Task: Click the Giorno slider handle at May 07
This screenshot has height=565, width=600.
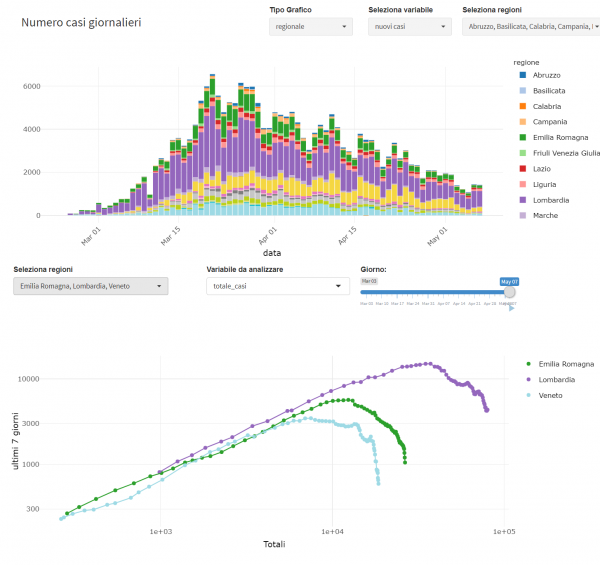Action: pyautogui.click(x=509, y=291)
